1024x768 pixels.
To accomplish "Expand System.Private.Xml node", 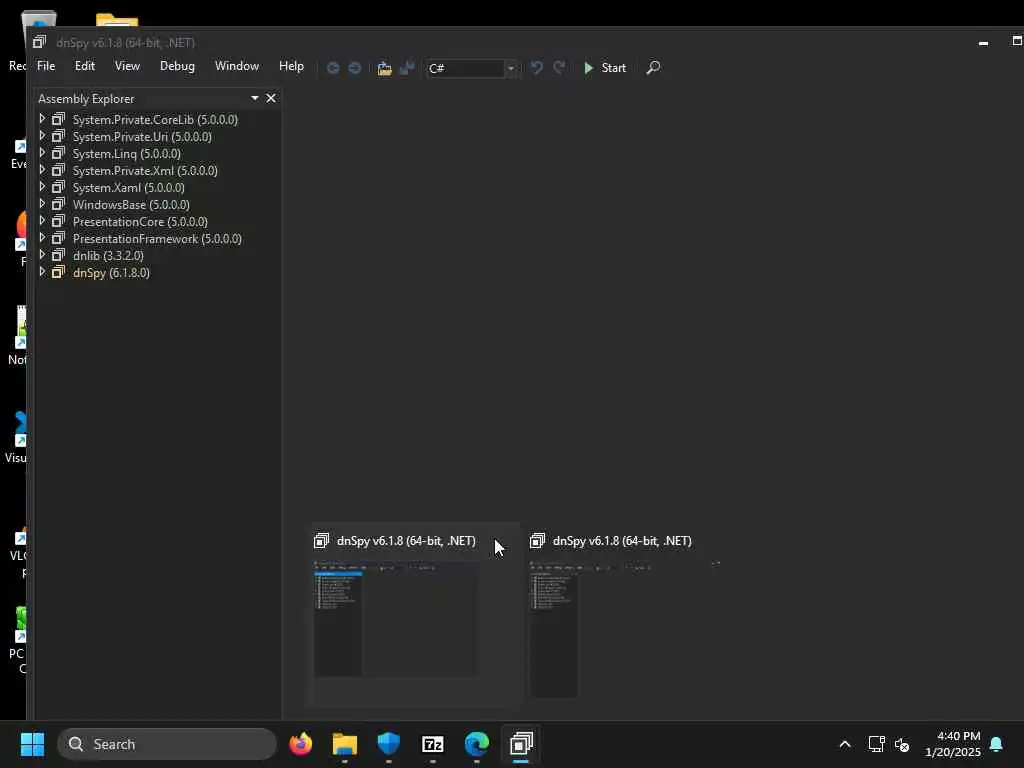I will [42, 170].
